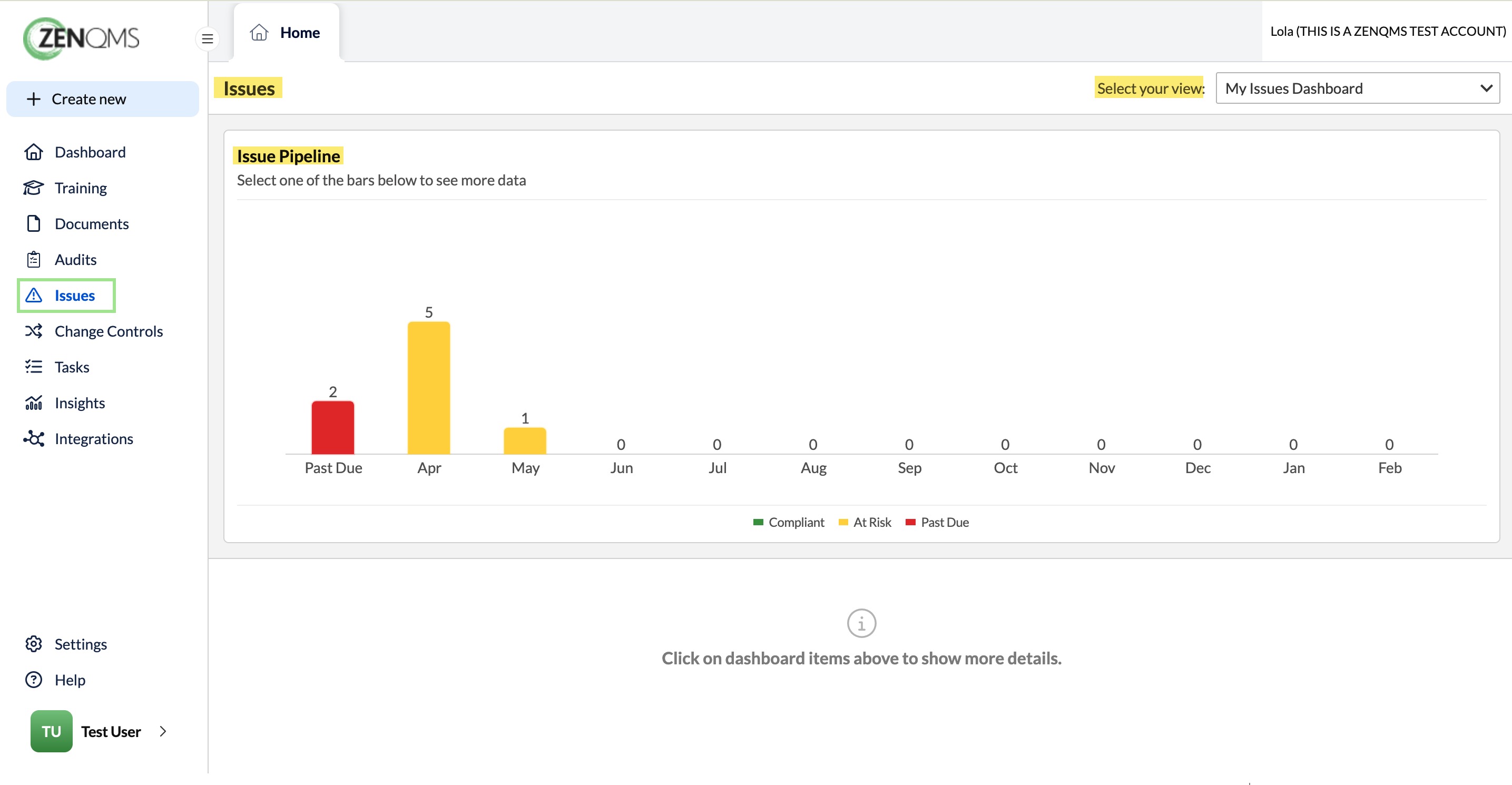This screenshot has width=1512, height=785.
Task: Open Dashboard from sidebar house icon
Action: click(x=34, y=152)
